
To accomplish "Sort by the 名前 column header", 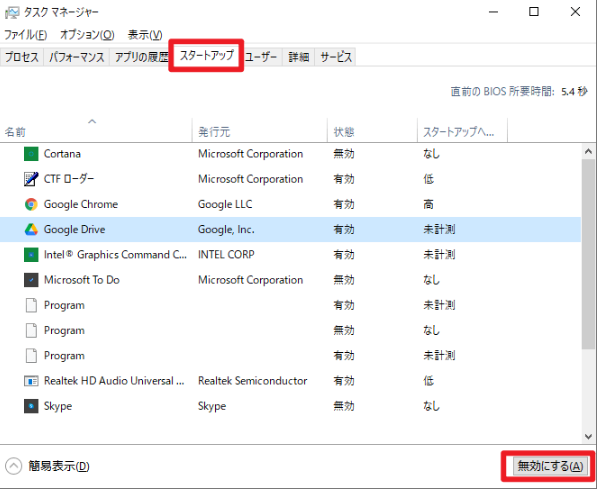I will (96, 132).
